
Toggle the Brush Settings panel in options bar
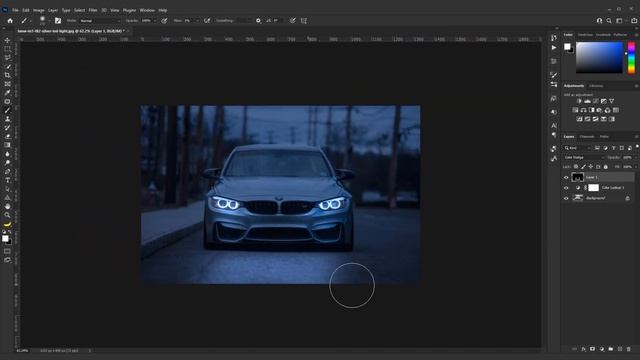(x=58, y=21)
